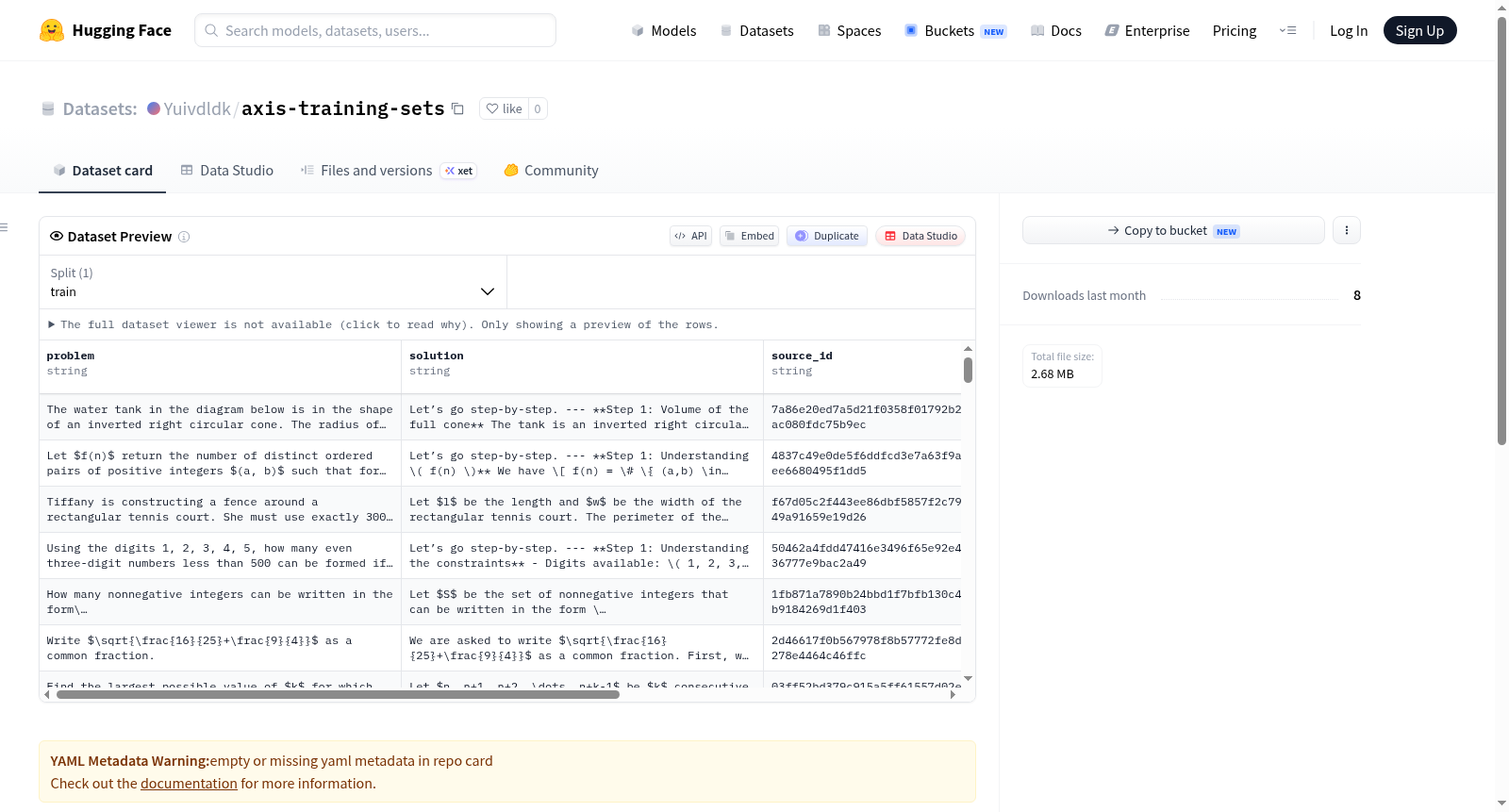Image resolution: width=1509 pixels, height=812 pixels.
Task: Click the page vertical scrollbar
Action: (1502, 231)
